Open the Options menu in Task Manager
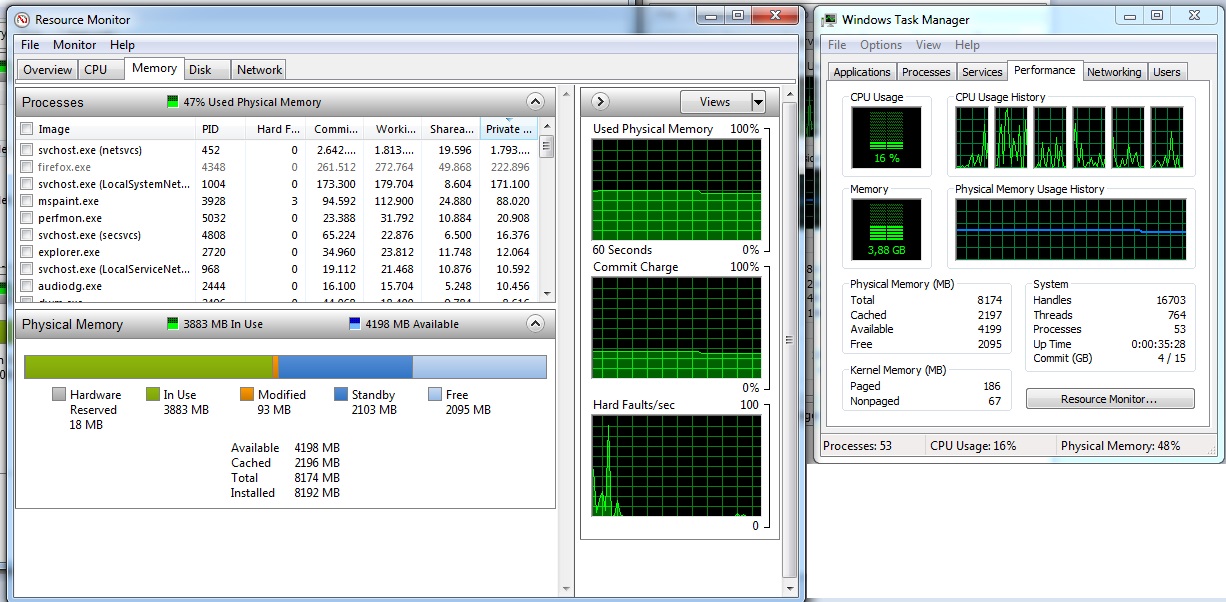This screenshot has width=1226, height=602. click(881, 45)
